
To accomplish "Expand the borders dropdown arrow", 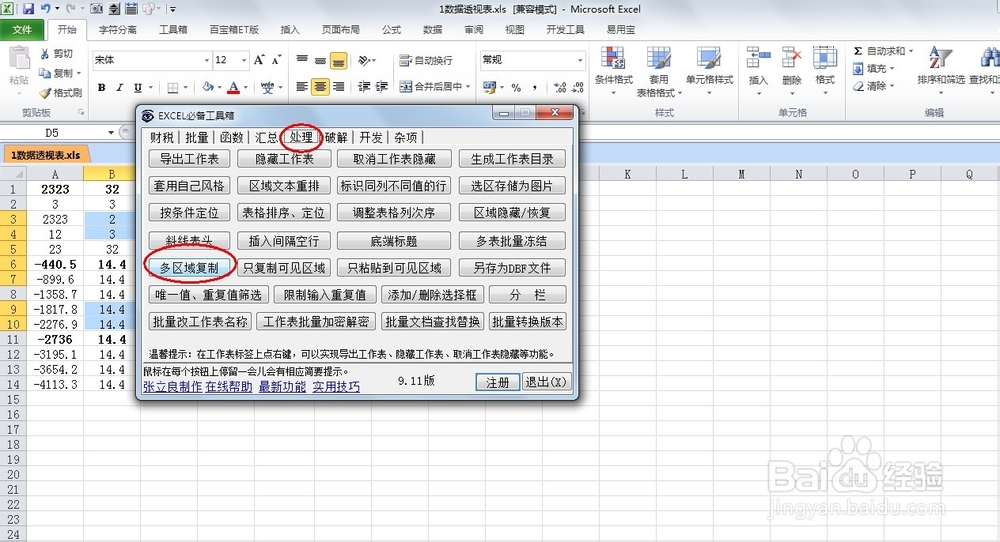I will (x=186, y=87).
